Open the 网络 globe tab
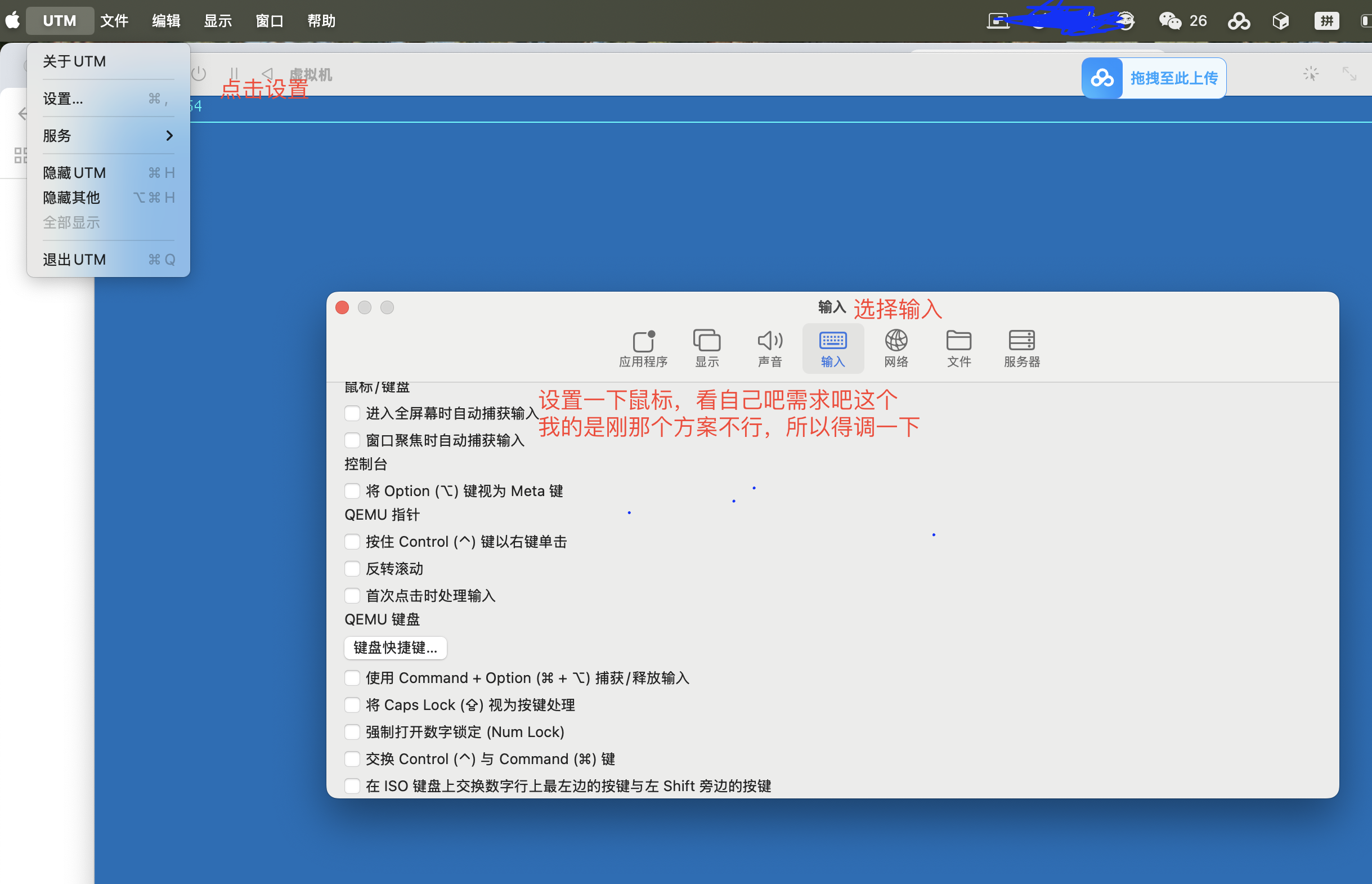1372x884 pixels. click(896, 349)
